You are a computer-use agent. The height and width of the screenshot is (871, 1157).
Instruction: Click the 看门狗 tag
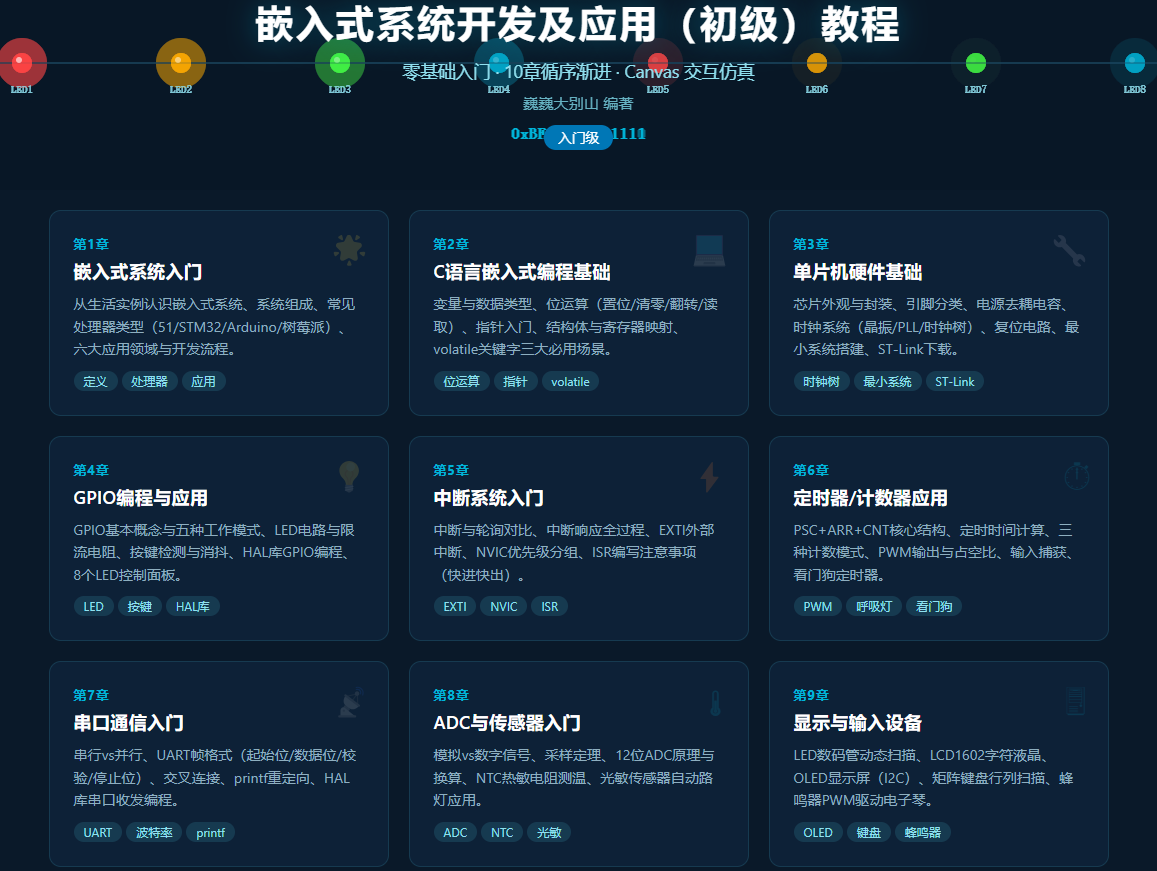934,607
